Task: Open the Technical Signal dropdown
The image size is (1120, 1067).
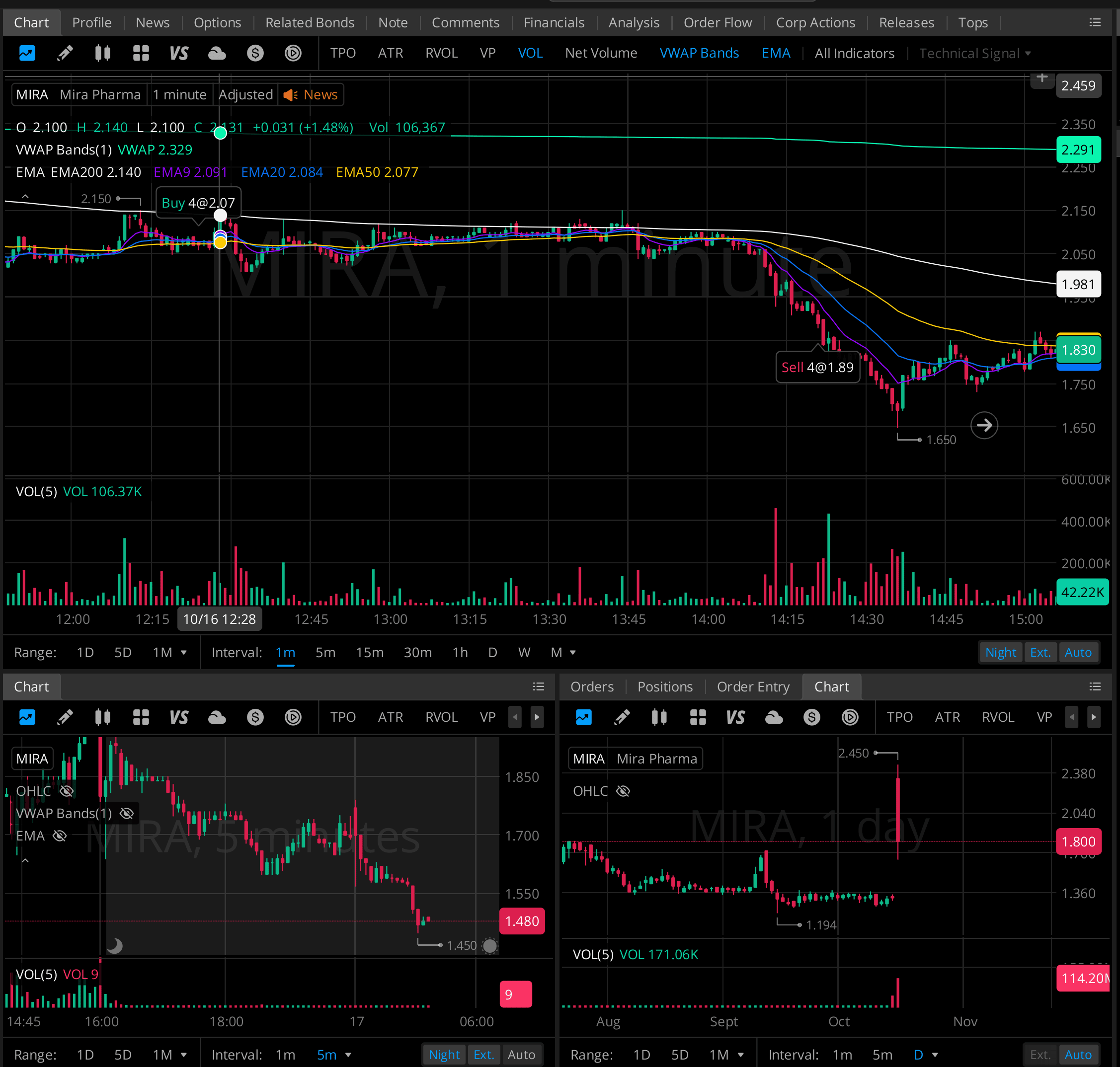Action: point(974,53)
